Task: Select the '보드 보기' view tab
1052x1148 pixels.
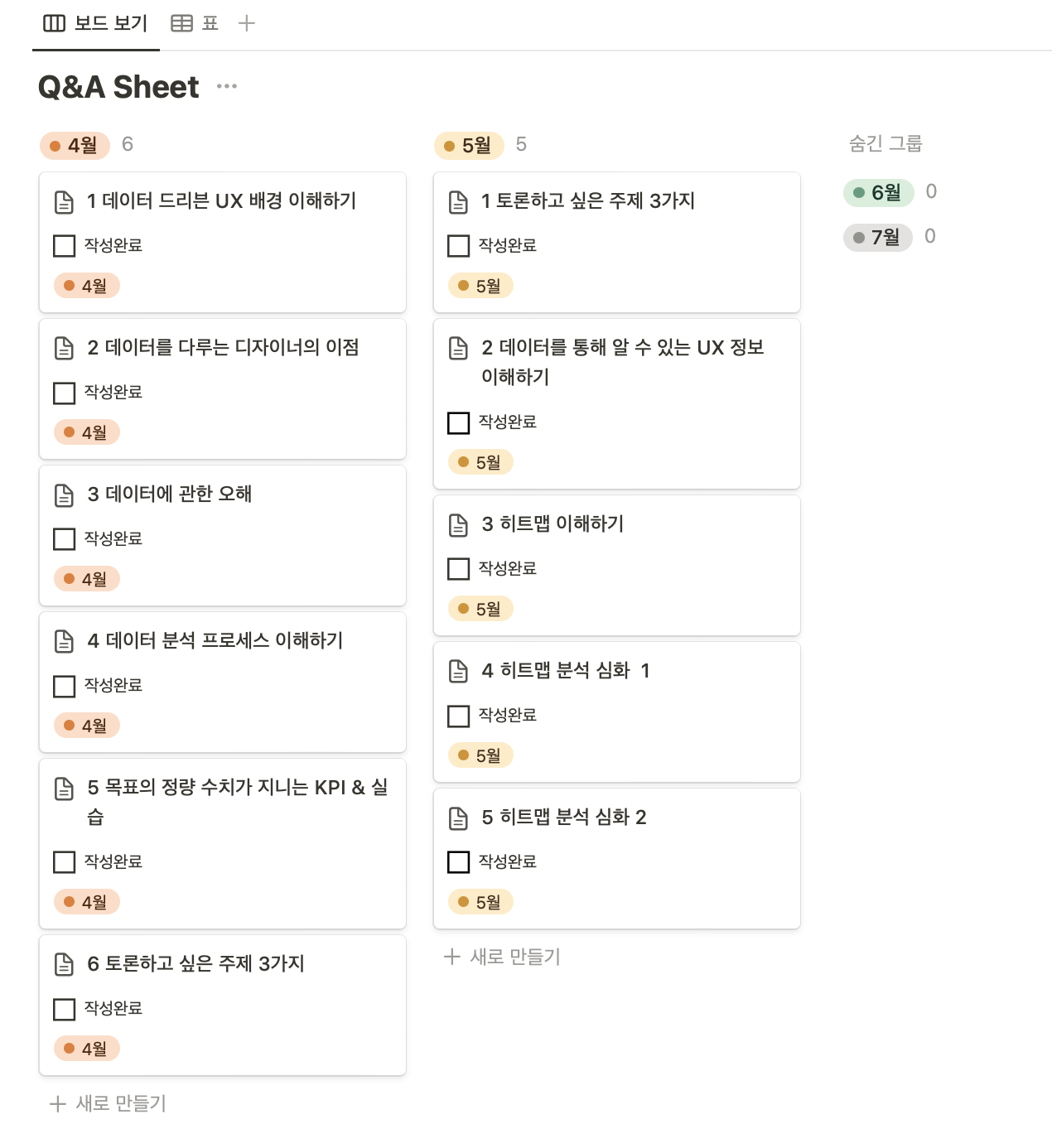Action: (95, 22)
